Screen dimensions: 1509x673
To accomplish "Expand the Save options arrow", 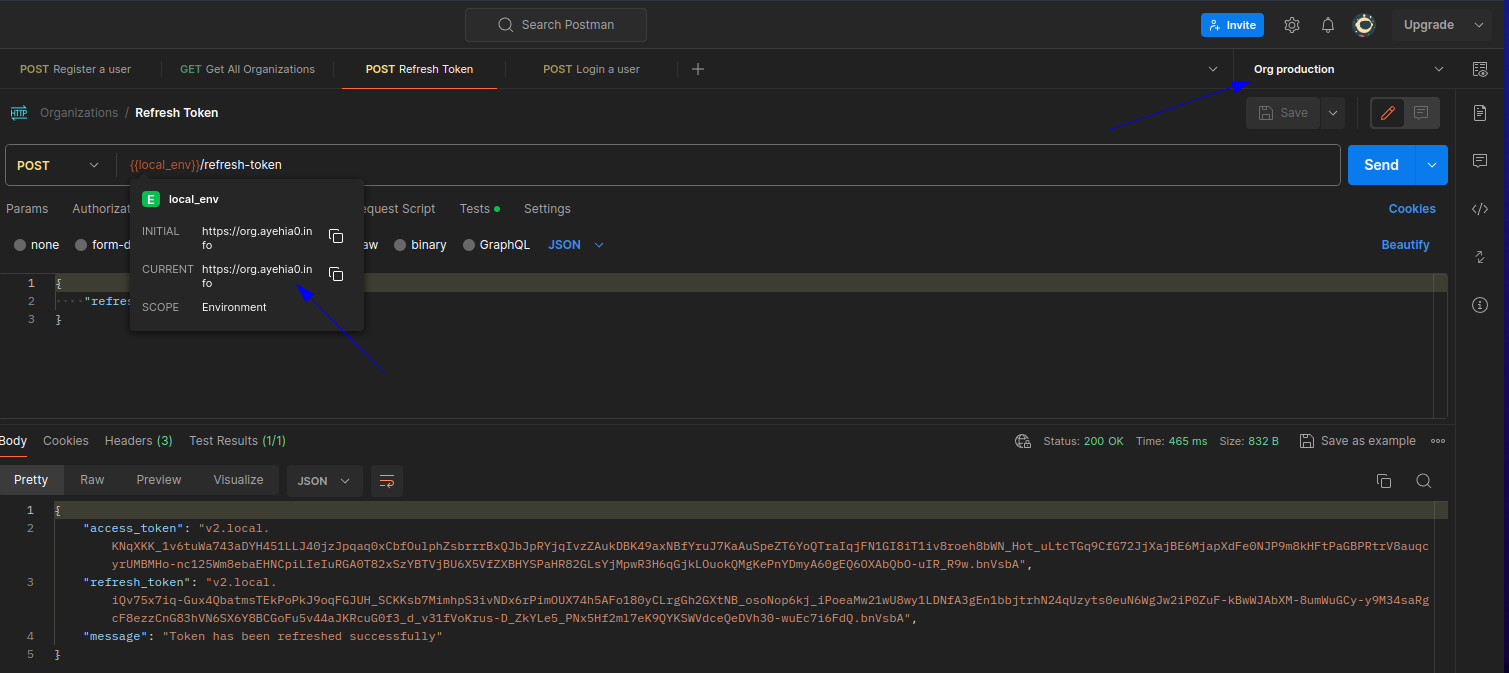I will pyautogui.click(x=1332, y=113).
